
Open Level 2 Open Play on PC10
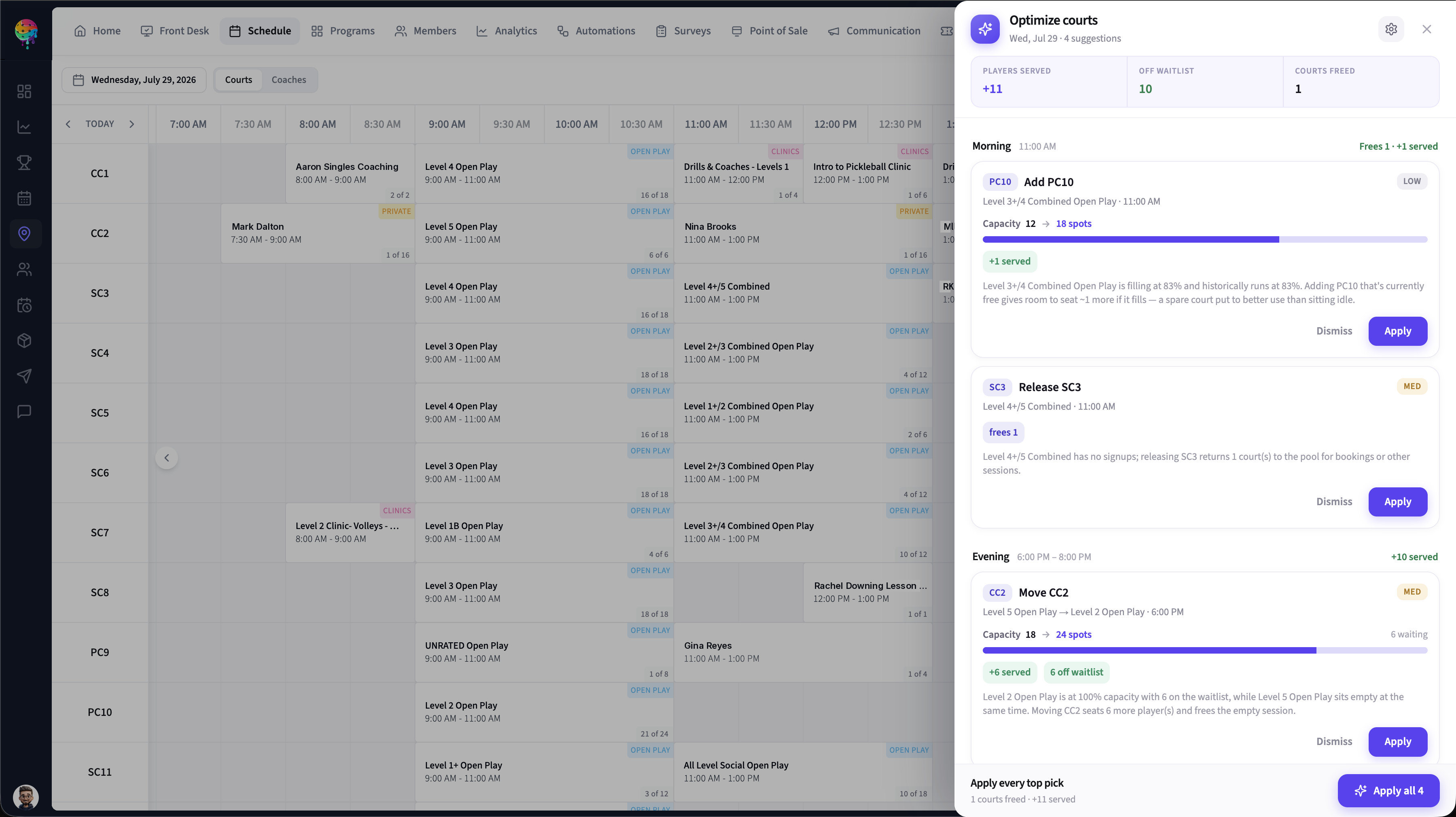tap(544, 712)
